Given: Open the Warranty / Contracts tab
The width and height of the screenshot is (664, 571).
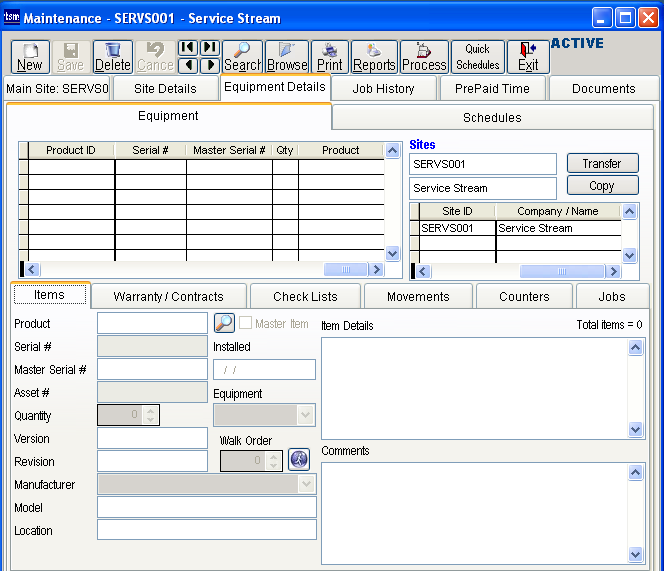Looking at the screenshot, I should coord(168,296).
